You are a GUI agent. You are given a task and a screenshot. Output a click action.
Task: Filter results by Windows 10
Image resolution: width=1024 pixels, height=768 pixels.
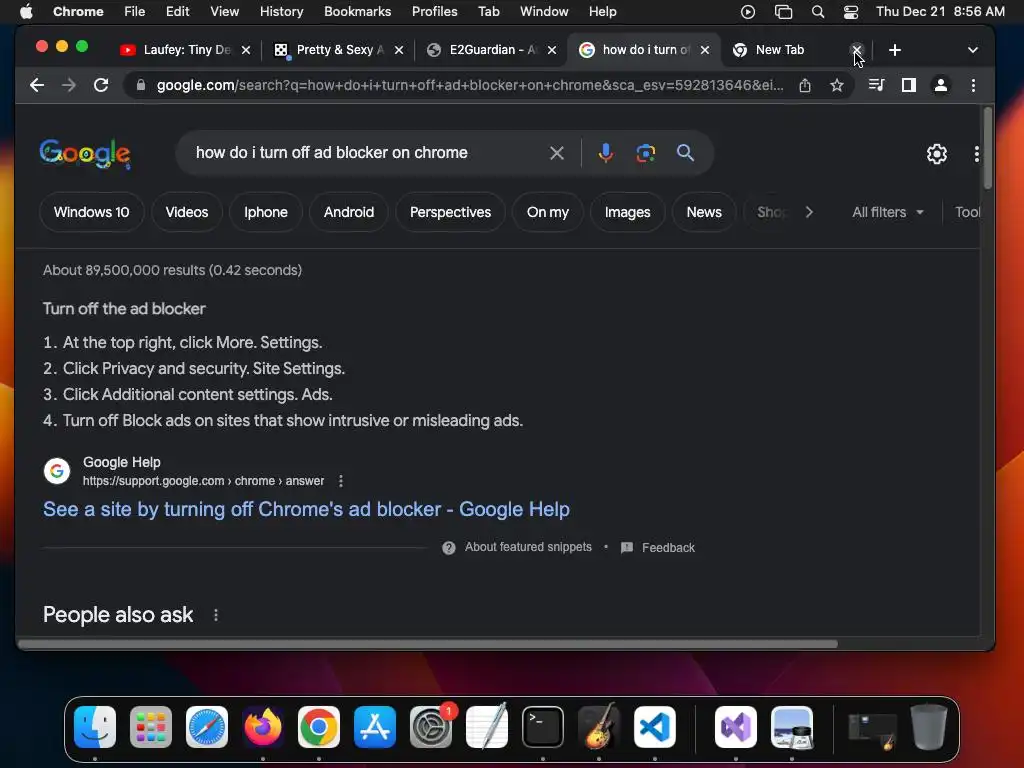pos(91,212)
